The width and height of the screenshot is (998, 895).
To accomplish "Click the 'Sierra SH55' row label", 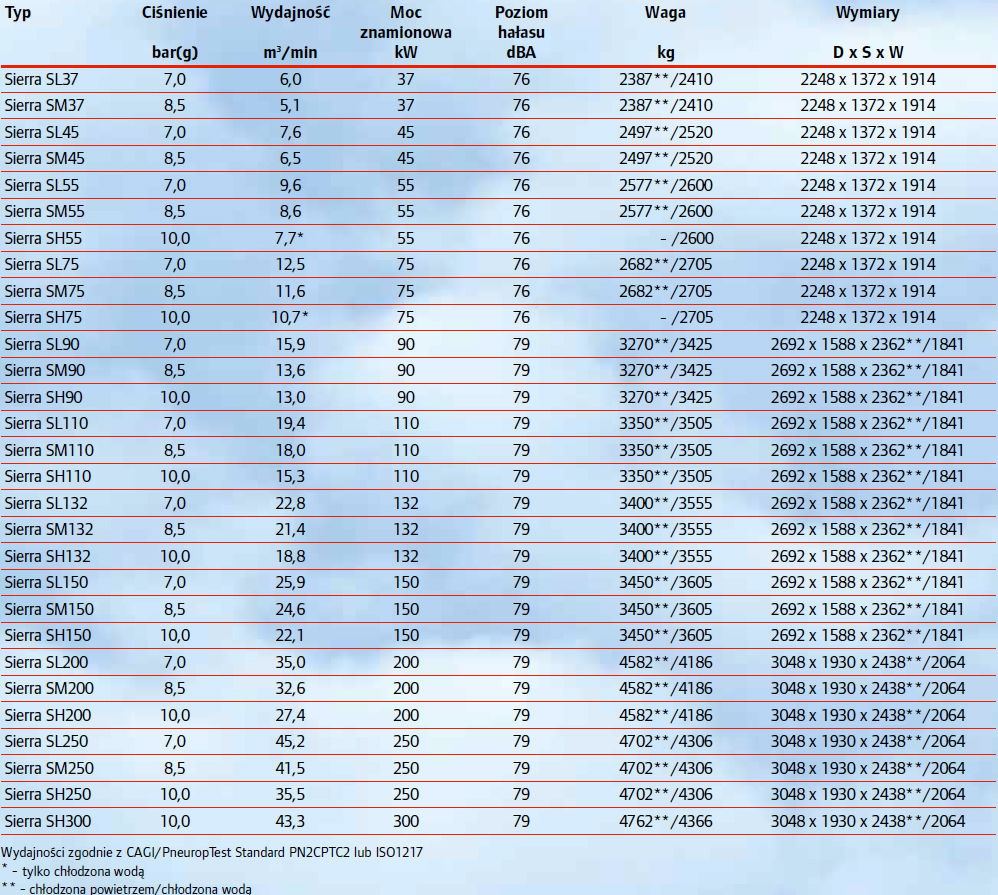I will pyautogui.click(x=43, y=238).
